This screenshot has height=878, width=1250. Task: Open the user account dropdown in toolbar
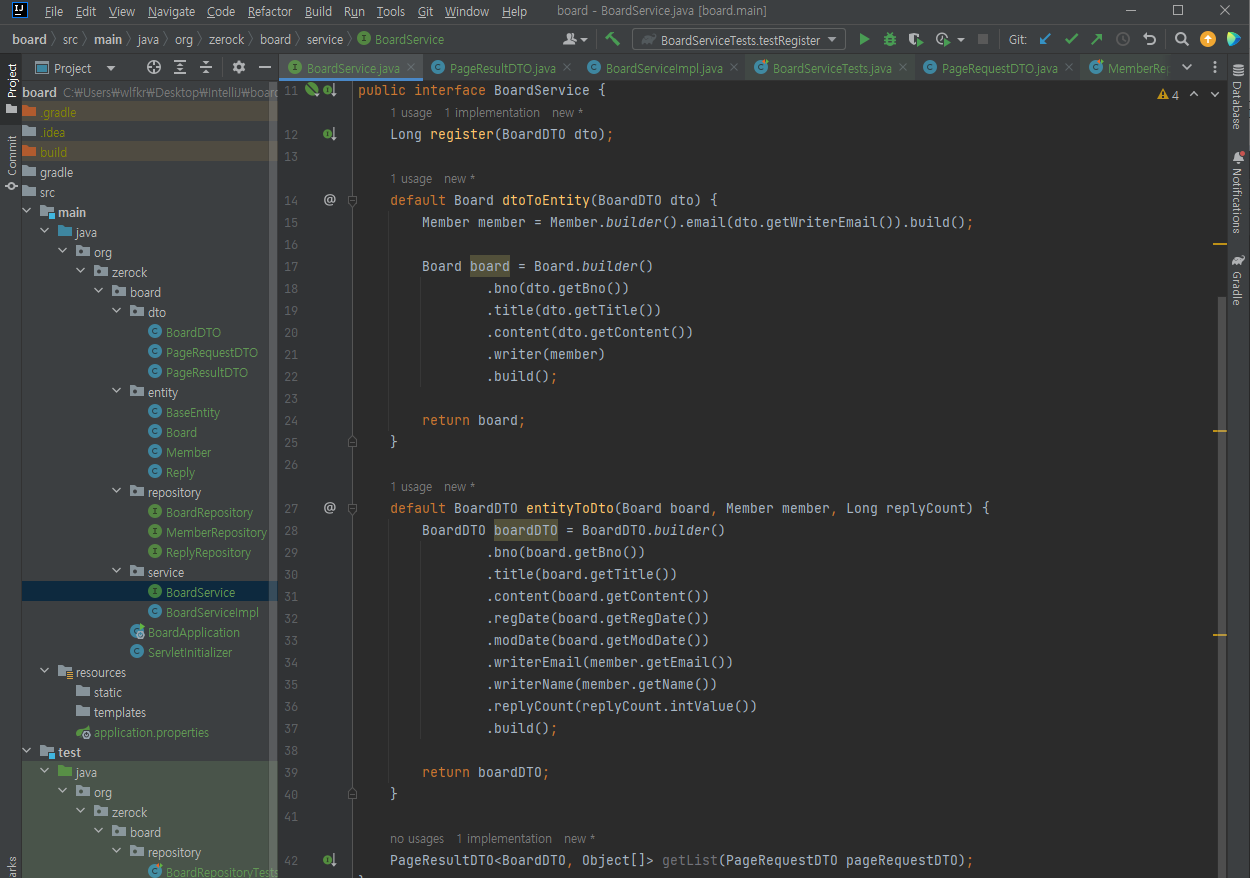[x=576, y=40]
